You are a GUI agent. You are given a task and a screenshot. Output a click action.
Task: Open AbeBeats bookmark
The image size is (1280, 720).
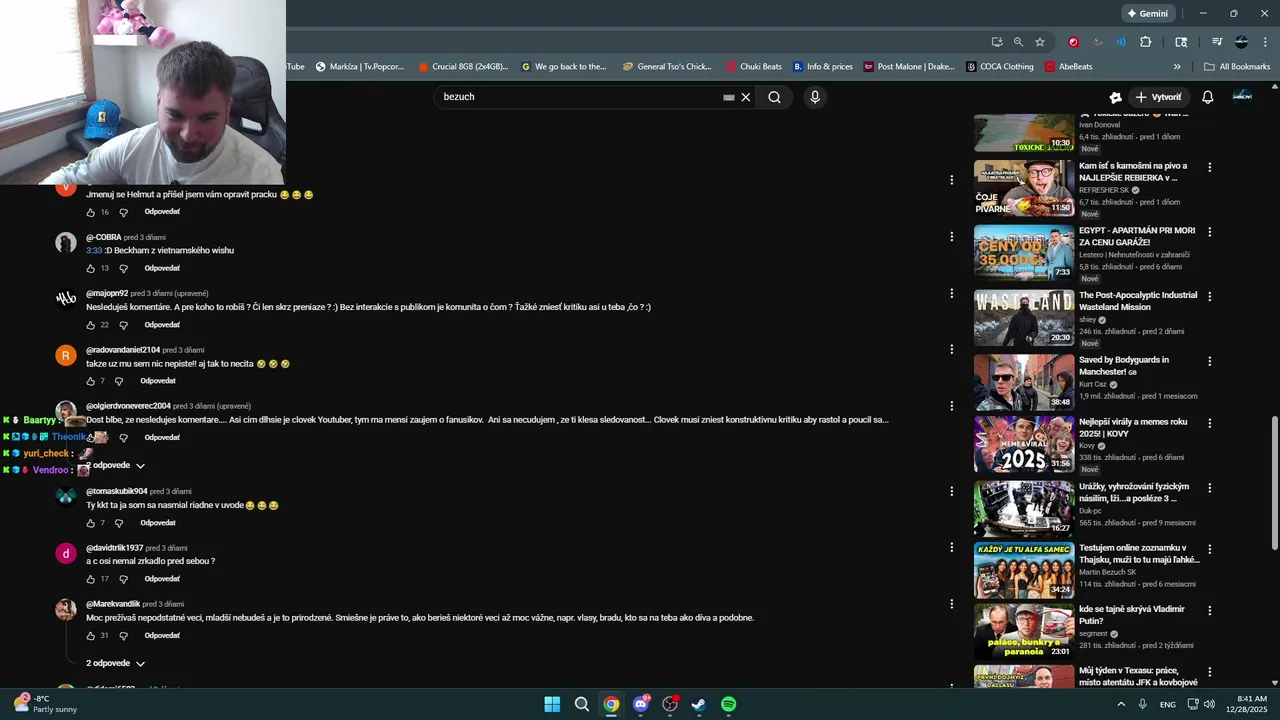point(1068,67)
